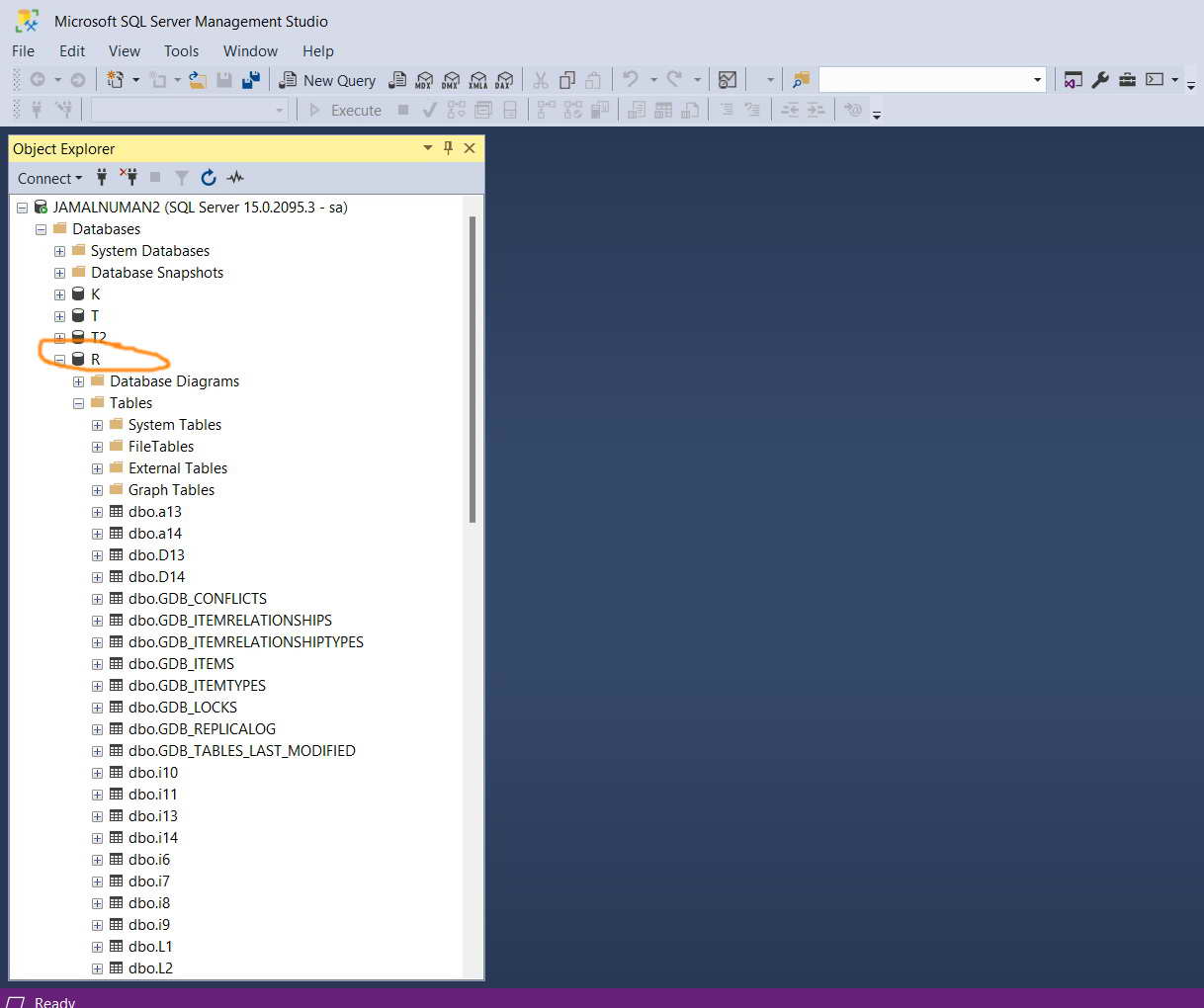1204x1008 pixels.
Task: Open the Object Explorer filter icon
Action: click(x=182, y=178)
